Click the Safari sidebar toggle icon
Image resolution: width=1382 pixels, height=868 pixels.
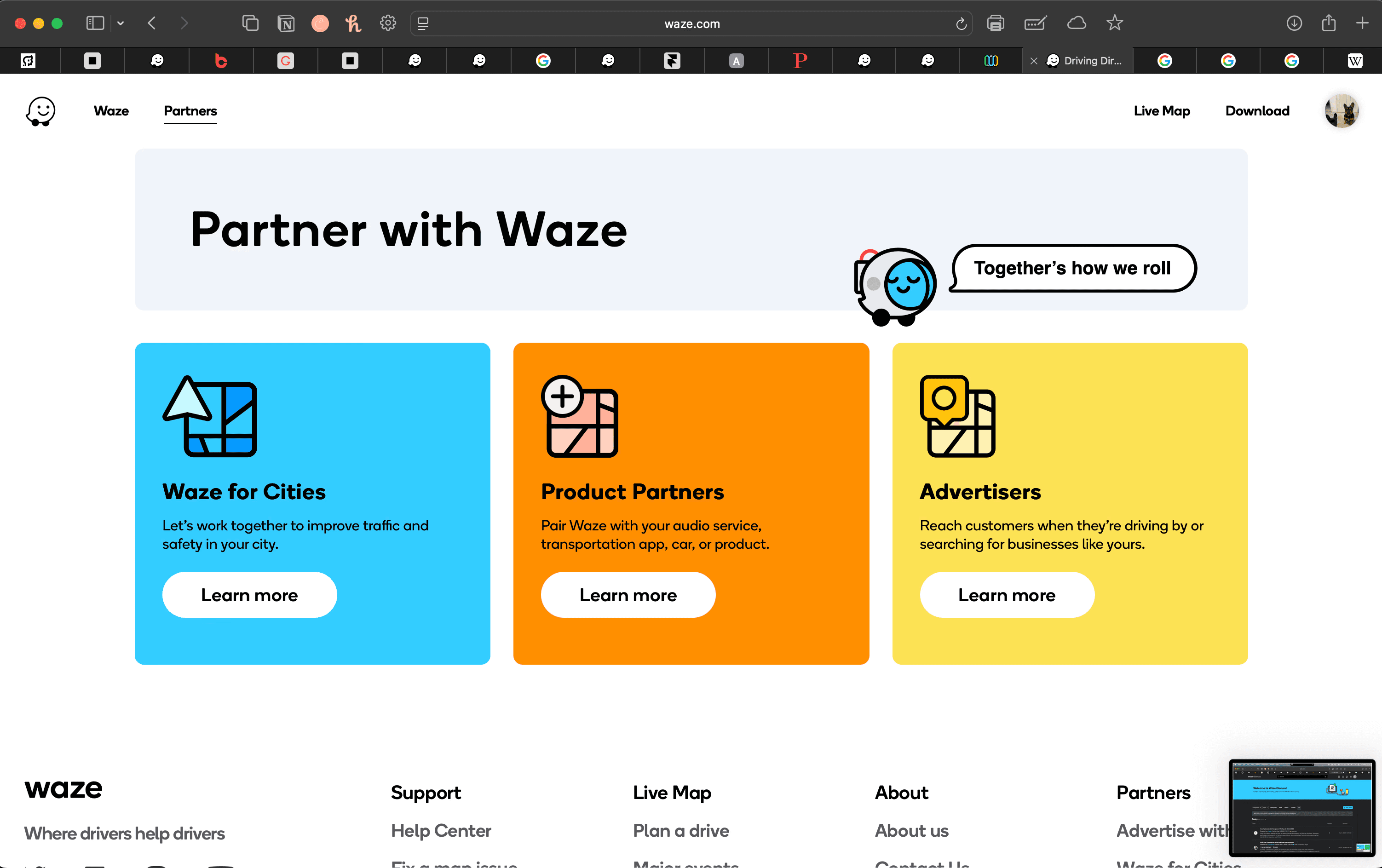click(x=95, y=23)
